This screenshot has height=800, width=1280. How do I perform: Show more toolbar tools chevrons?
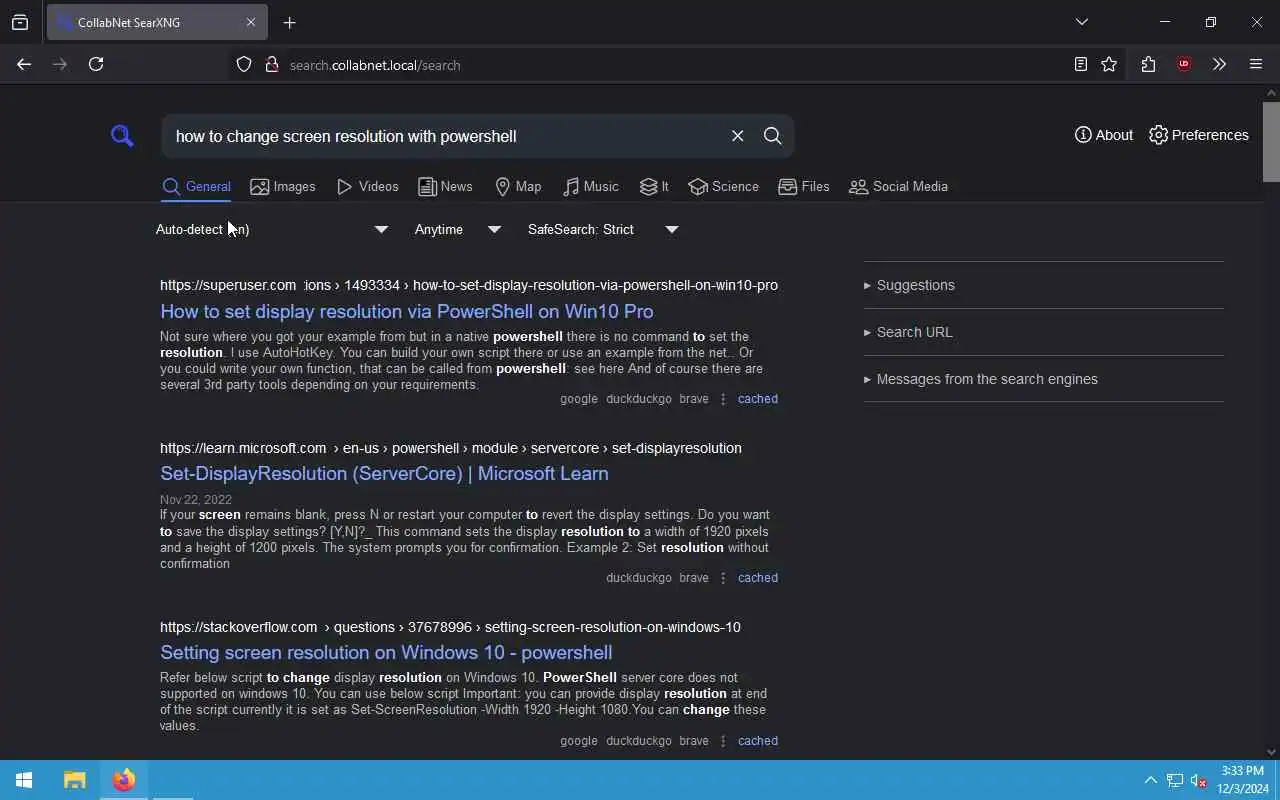click(1219, 64)
